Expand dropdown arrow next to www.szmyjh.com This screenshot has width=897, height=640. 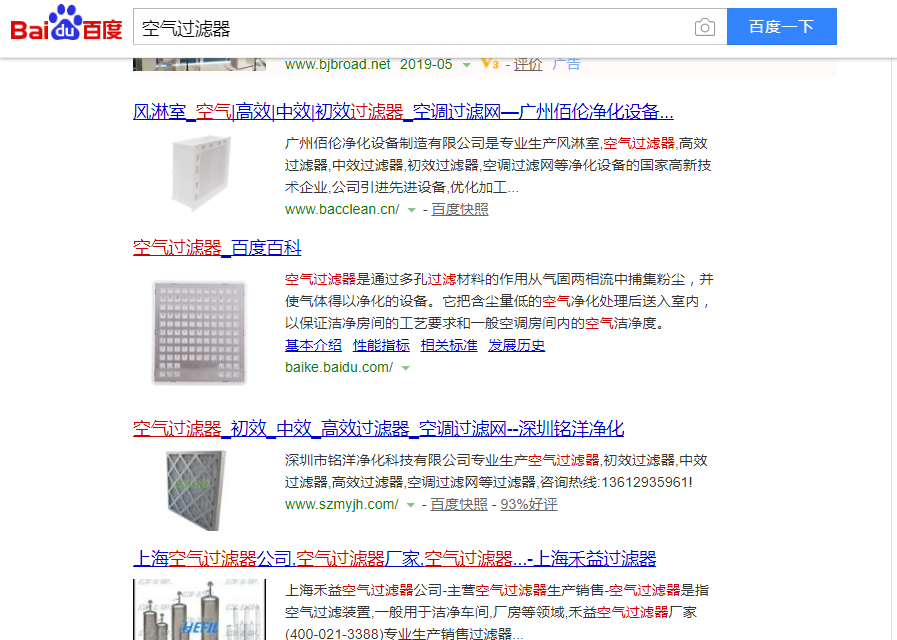(410, 505)
